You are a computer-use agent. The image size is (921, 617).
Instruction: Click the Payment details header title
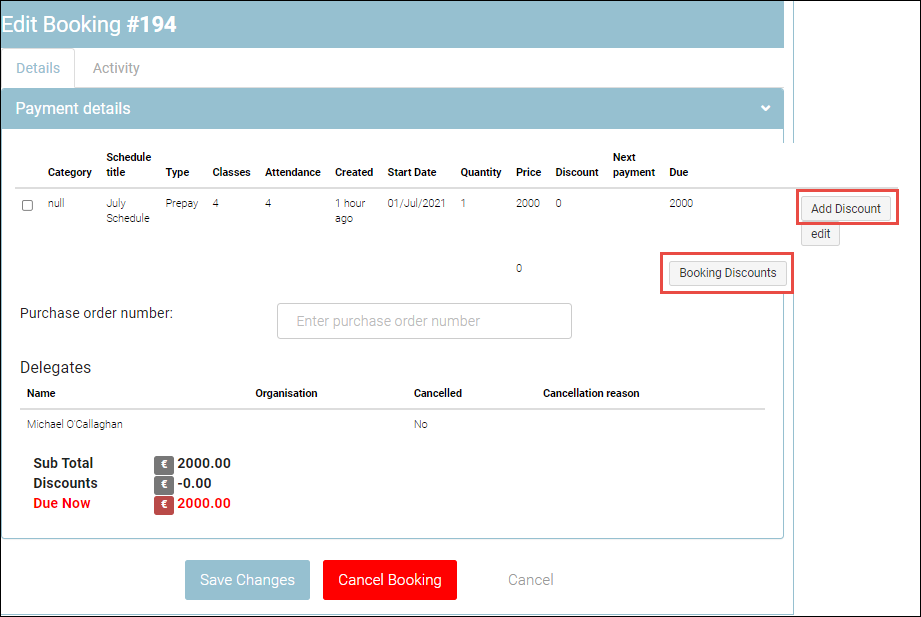pos(73,108)
